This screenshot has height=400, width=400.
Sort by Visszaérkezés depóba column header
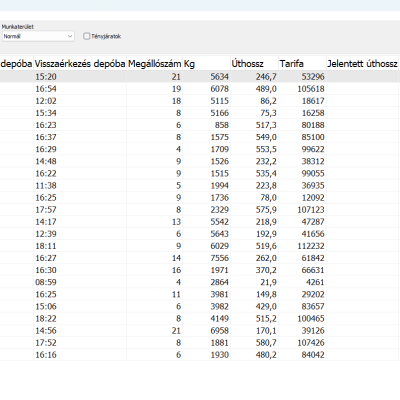(80, 64)
